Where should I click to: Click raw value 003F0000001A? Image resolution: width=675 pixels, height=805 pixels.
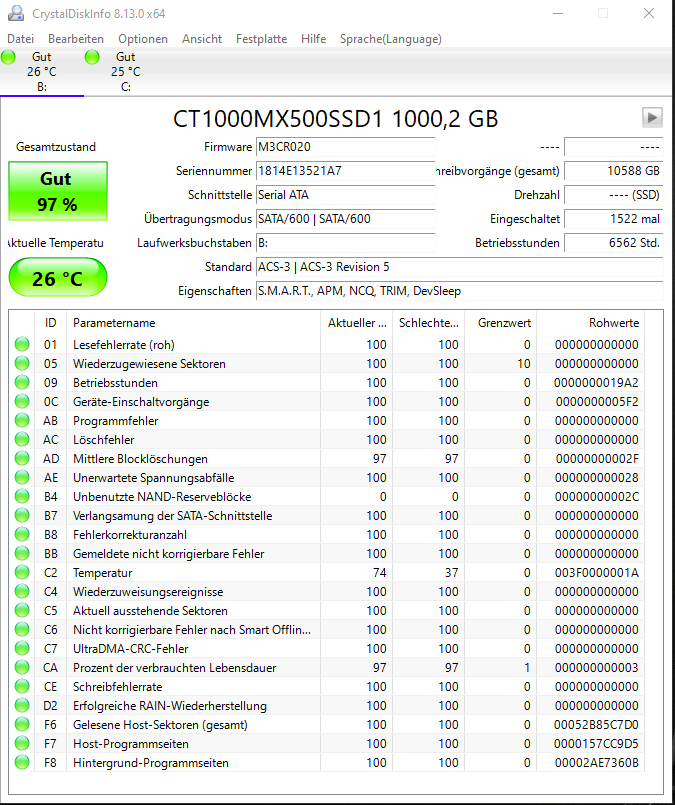[596, 572]
